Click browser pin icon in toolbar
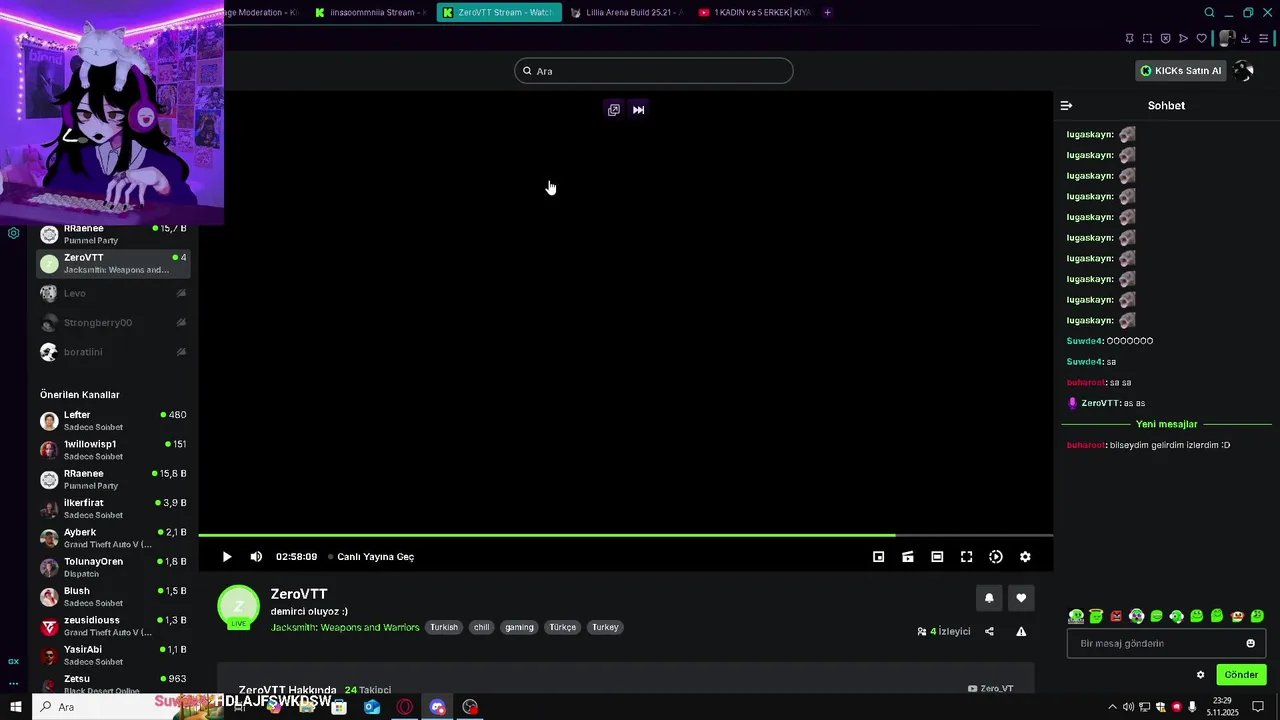 pyautogui.click(x=1129, y=39)
